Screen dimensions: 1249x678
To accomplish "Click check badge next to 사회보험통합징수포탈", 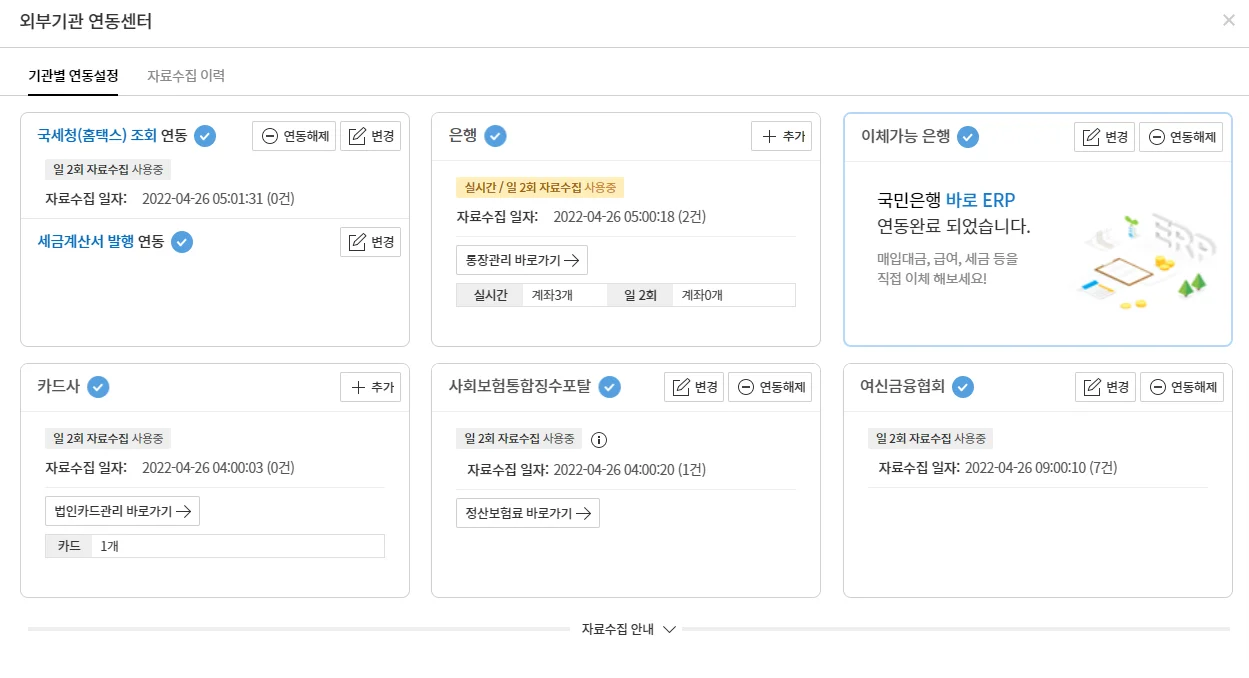I will click(x=610, y=387).
